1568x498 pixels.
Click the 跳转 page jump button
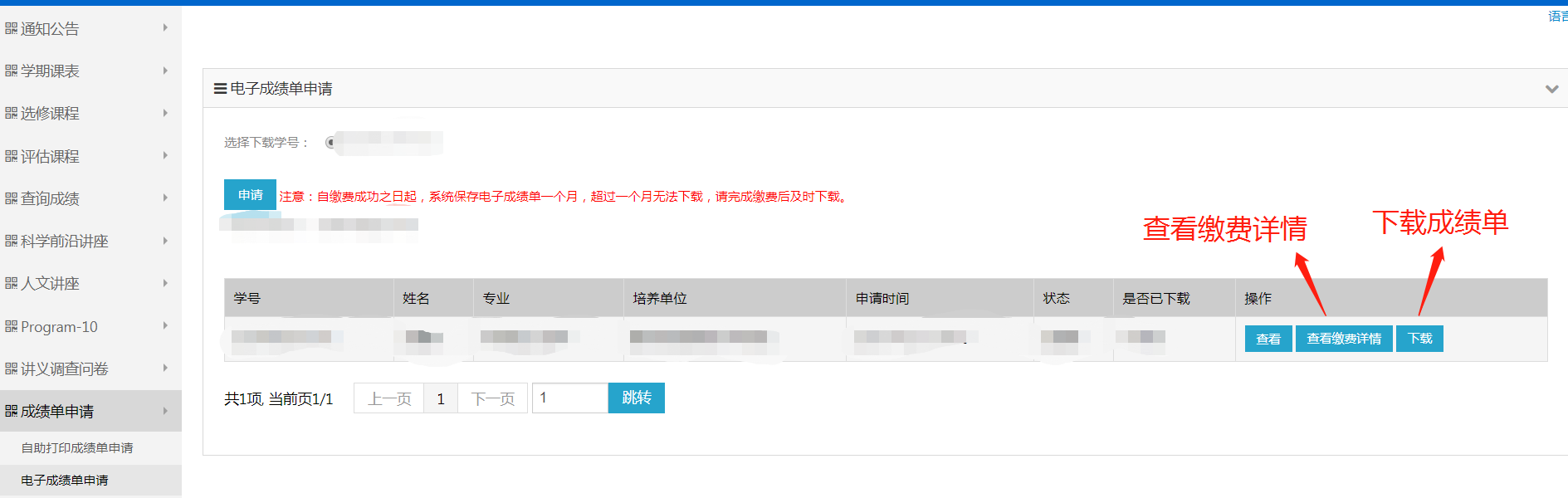pyautogui.click(x=636, y=398)
